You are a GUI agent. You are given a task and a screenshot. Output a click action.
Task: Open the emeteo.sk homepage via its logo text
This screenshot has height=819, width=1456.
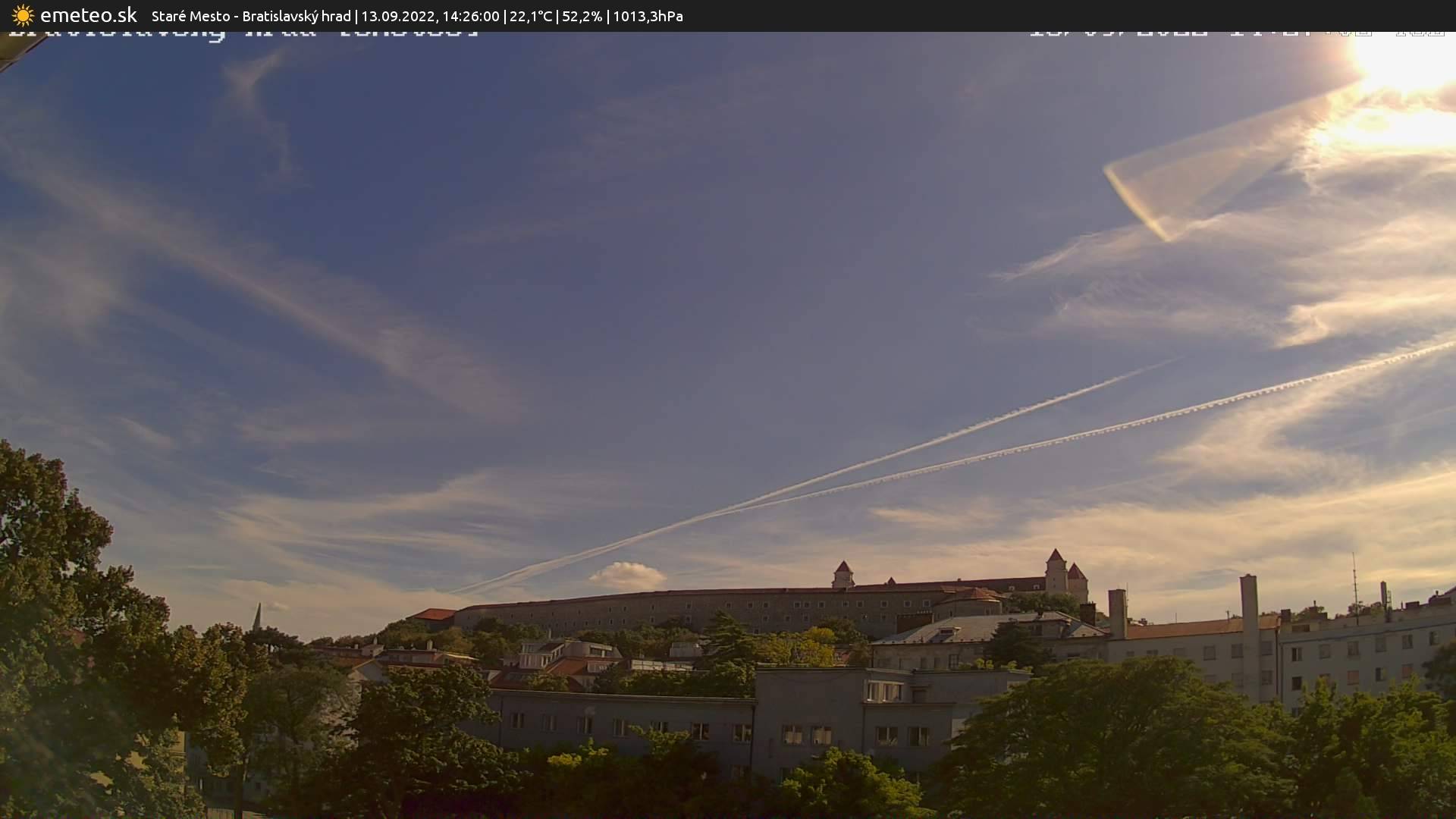tap(87, 14)
